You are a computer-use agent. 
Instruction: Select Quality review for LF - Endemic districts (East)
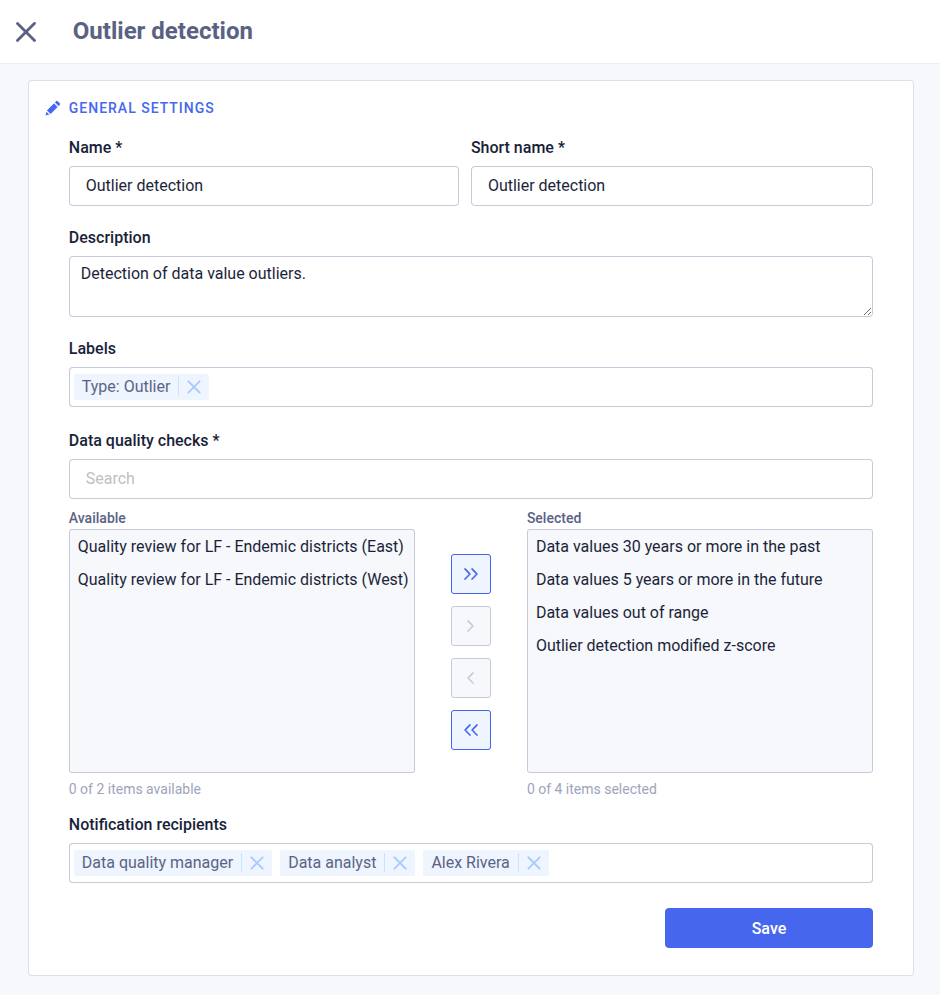tap(240, 546)
